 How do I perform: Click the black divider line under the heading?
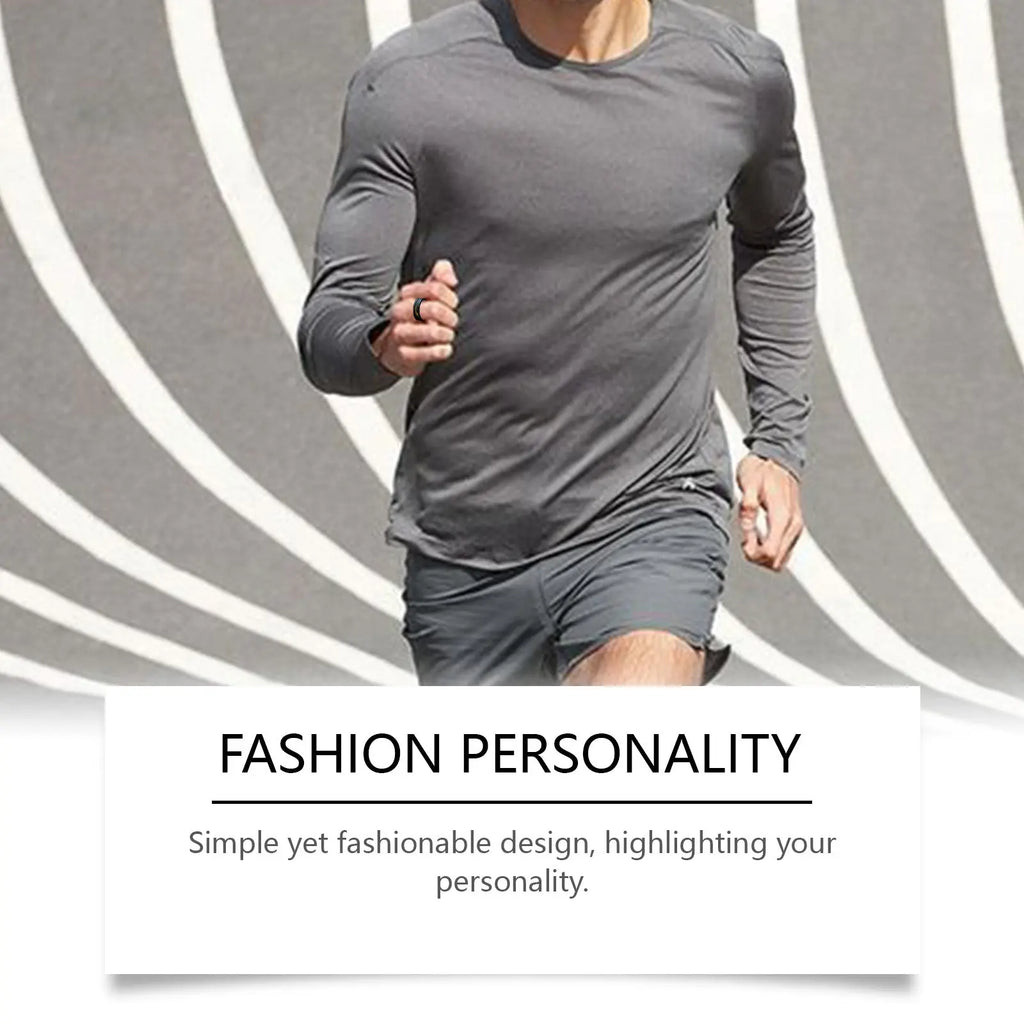click(512, 801)
